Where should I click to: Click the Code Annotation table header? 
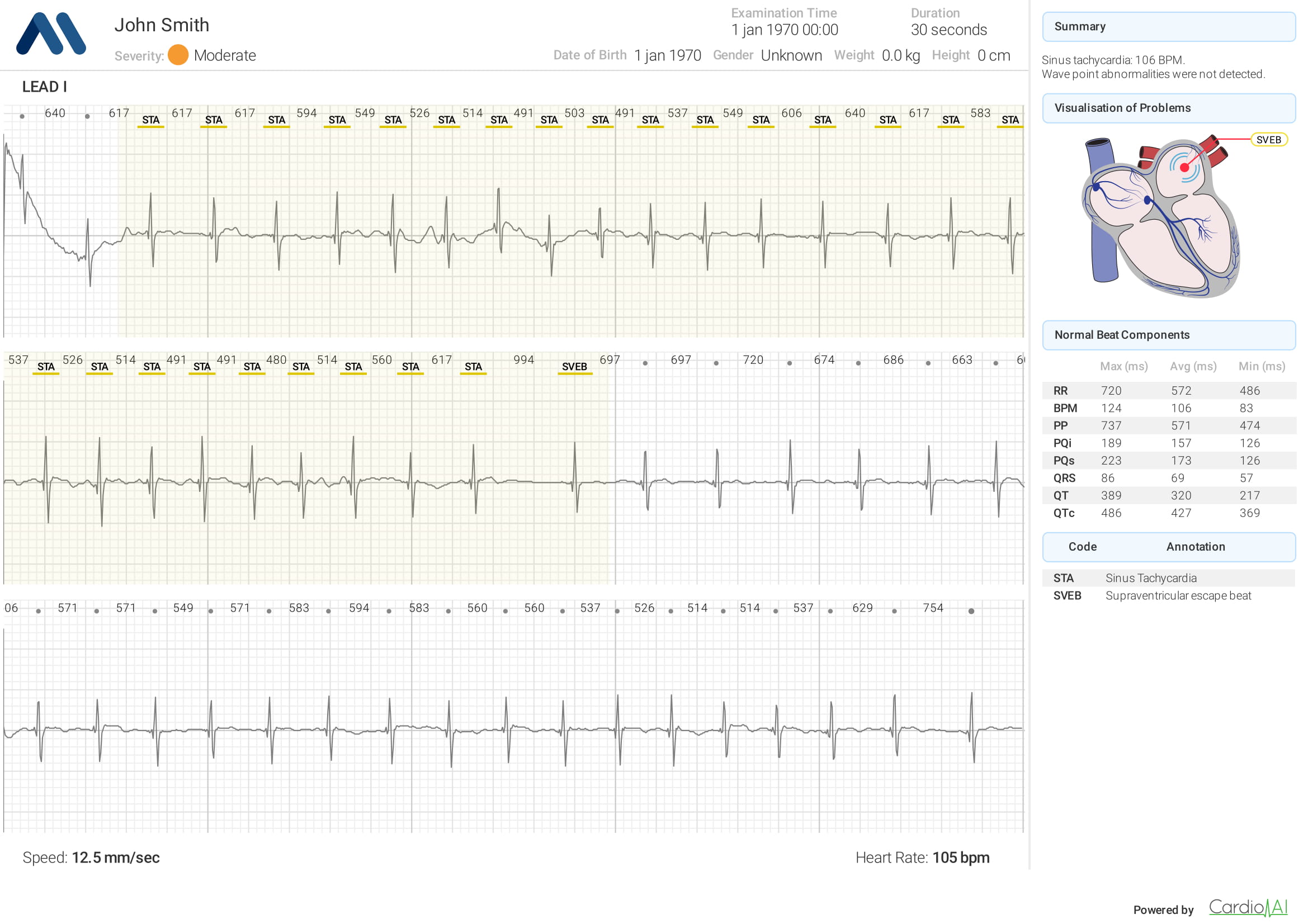pyautogui.click(x=1168, y=547)
